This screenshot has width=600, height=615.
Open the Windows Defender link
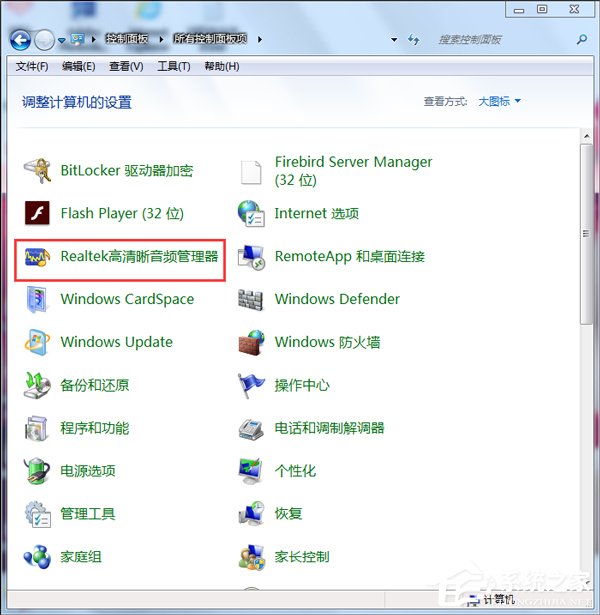coord(337,299)
